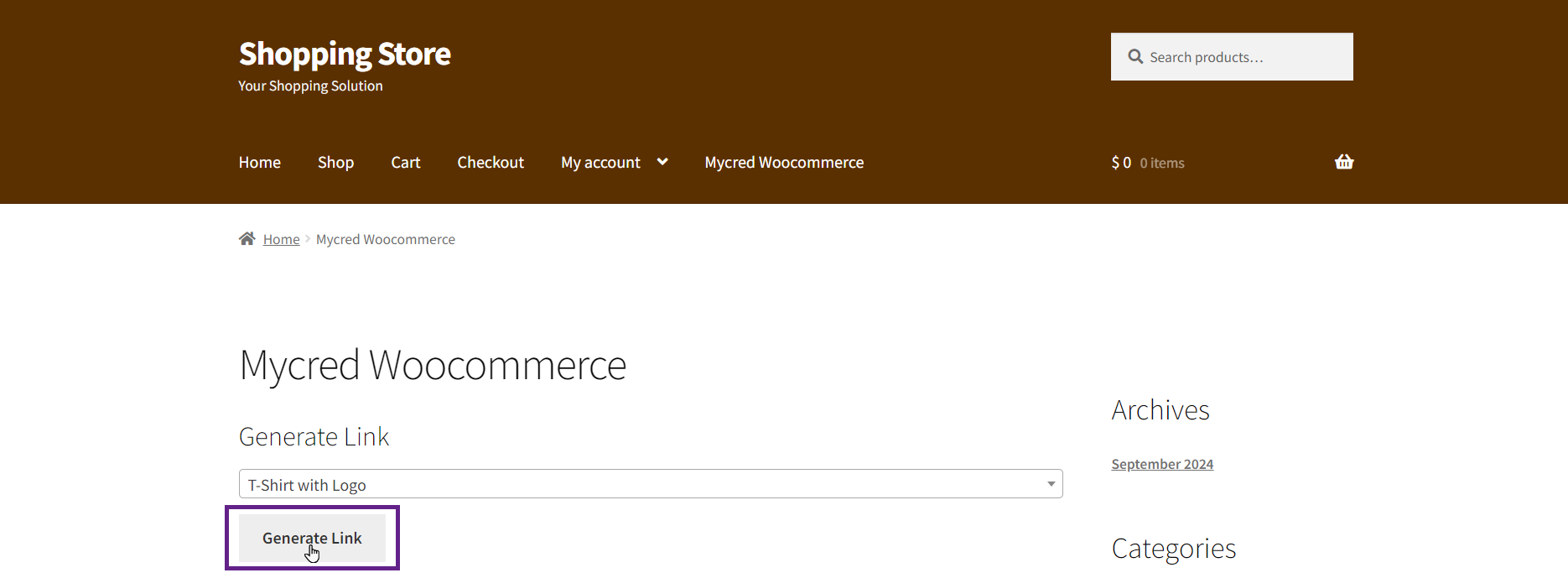This screenshot has height=578, width=1568.
Task: Expand the My account submenu chevron
Action: [x=662, y=162]
